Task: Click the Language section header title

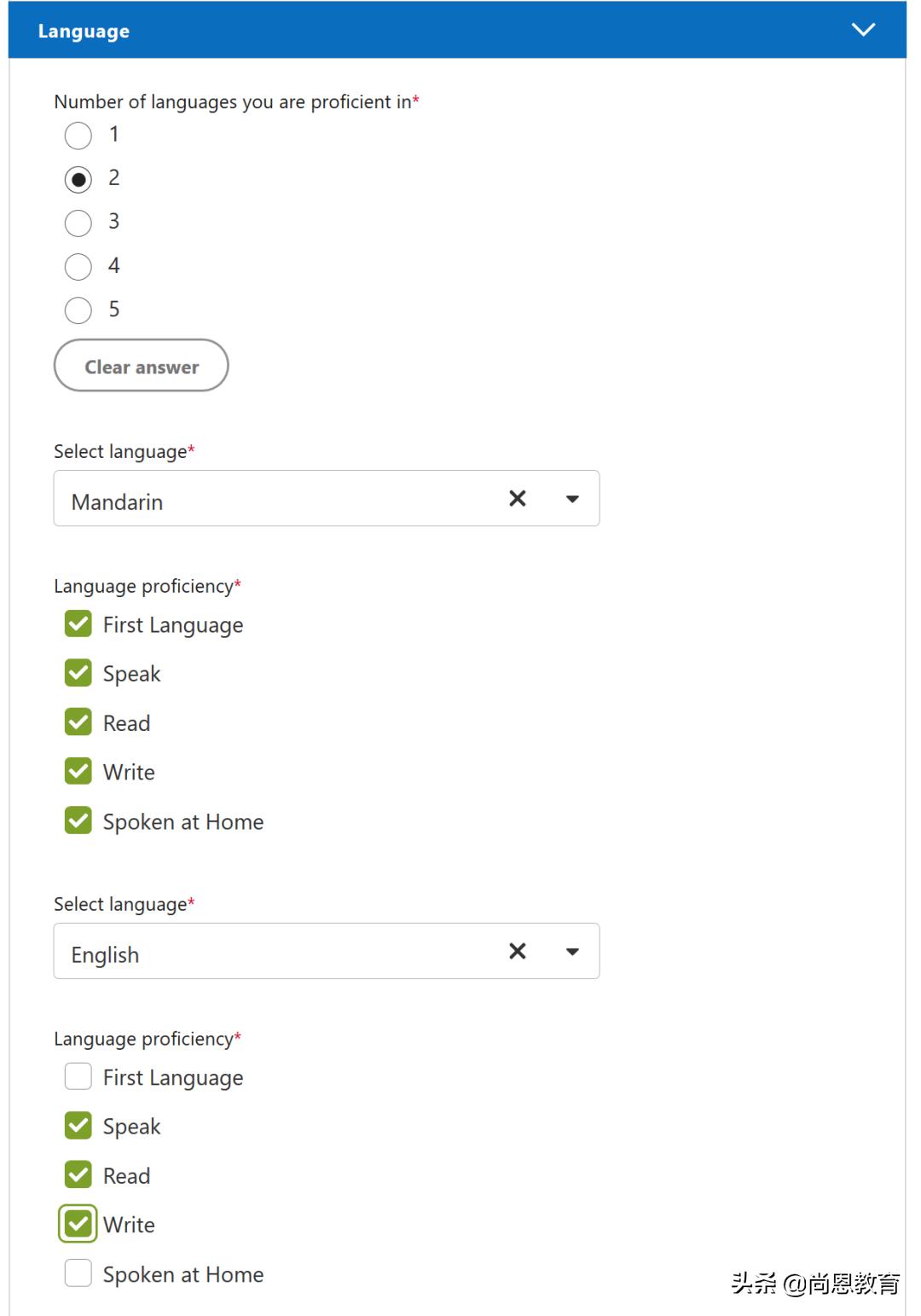Action: pos(84,32)
